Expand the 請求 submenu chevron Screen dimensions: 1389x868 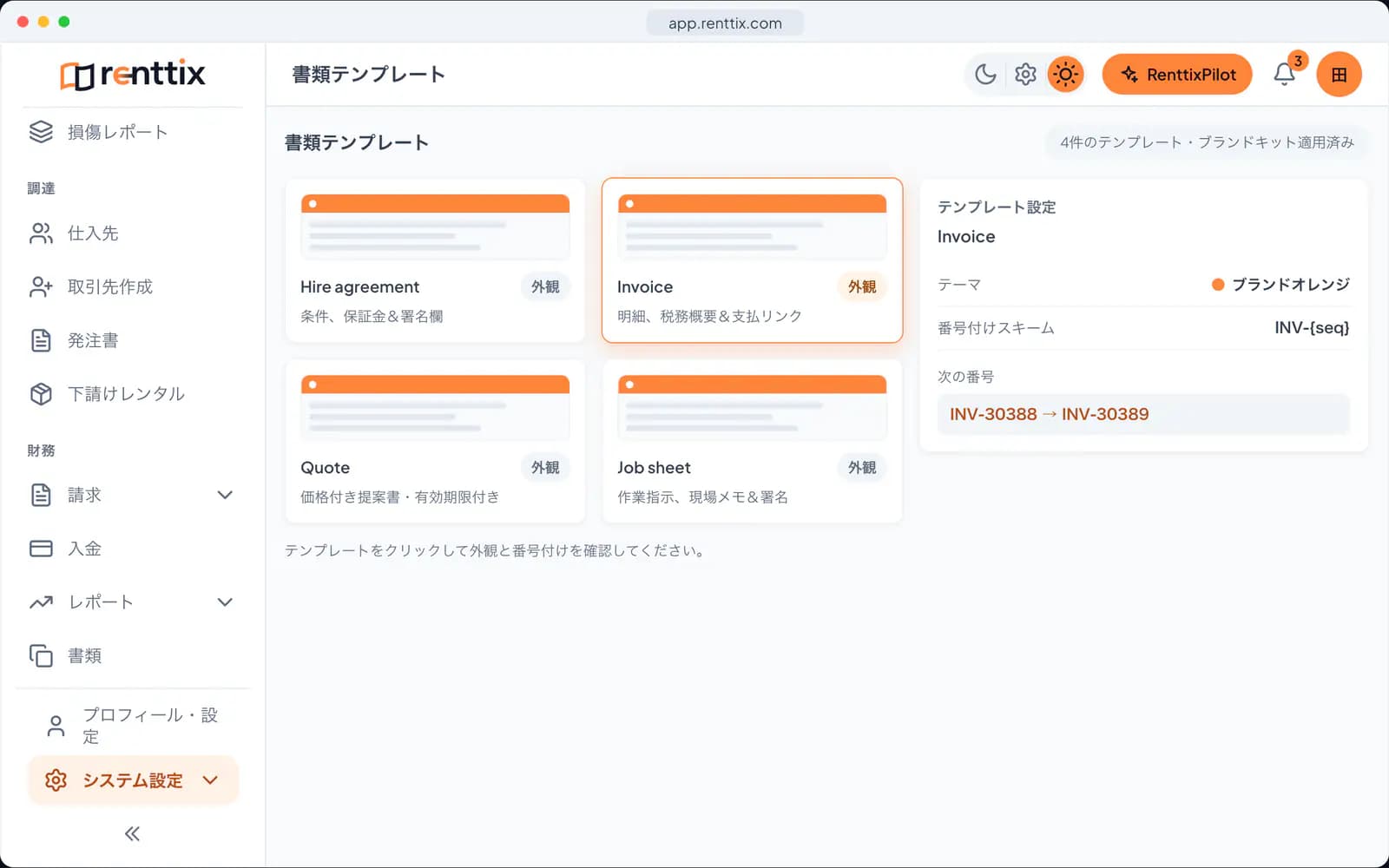tap(225, 495)
